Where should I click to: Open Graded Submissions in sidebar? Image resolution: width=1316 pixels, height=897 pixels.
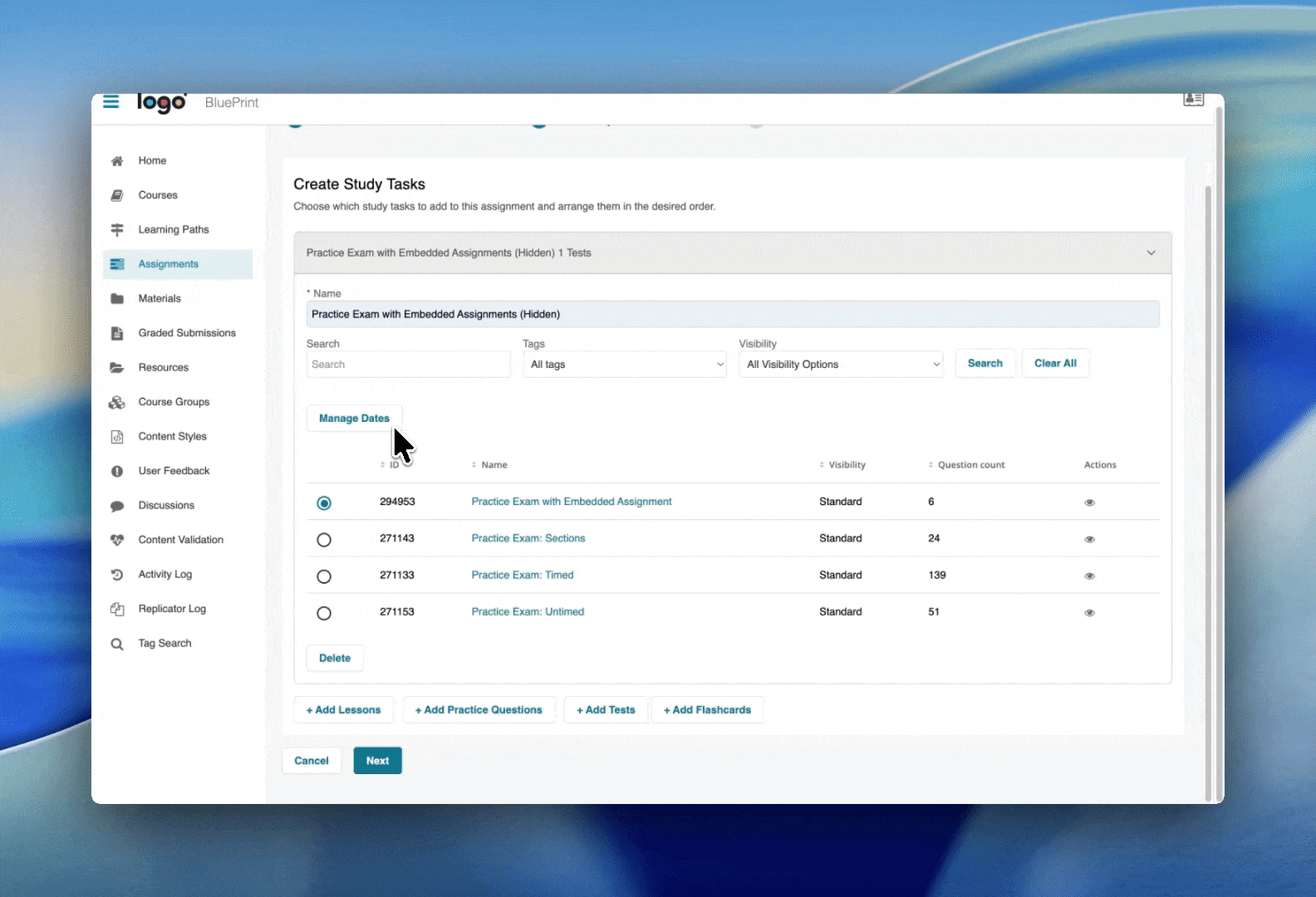pyautogui.click(x=187, y=333)
